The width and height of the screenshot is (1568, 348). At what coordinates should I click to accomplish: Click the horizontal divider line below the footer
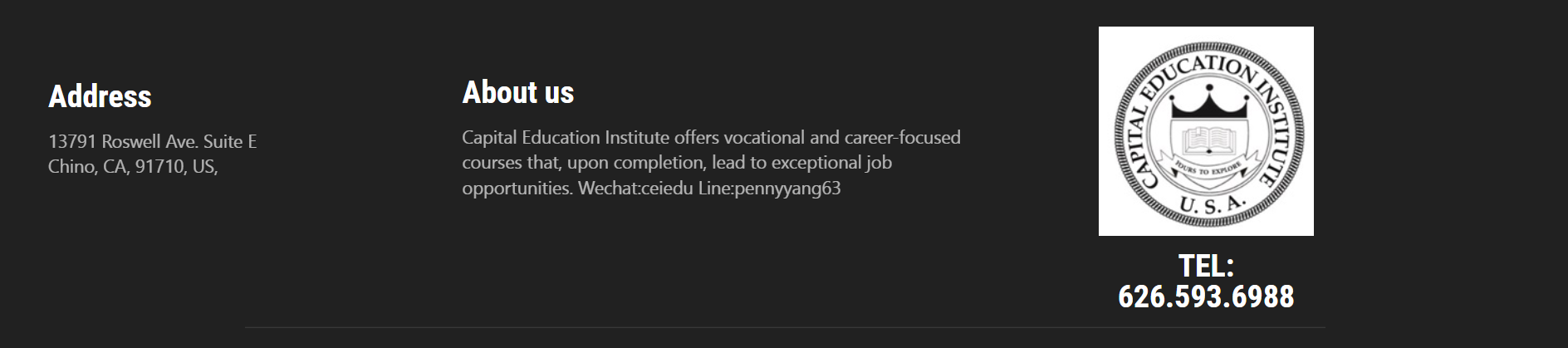784,327
